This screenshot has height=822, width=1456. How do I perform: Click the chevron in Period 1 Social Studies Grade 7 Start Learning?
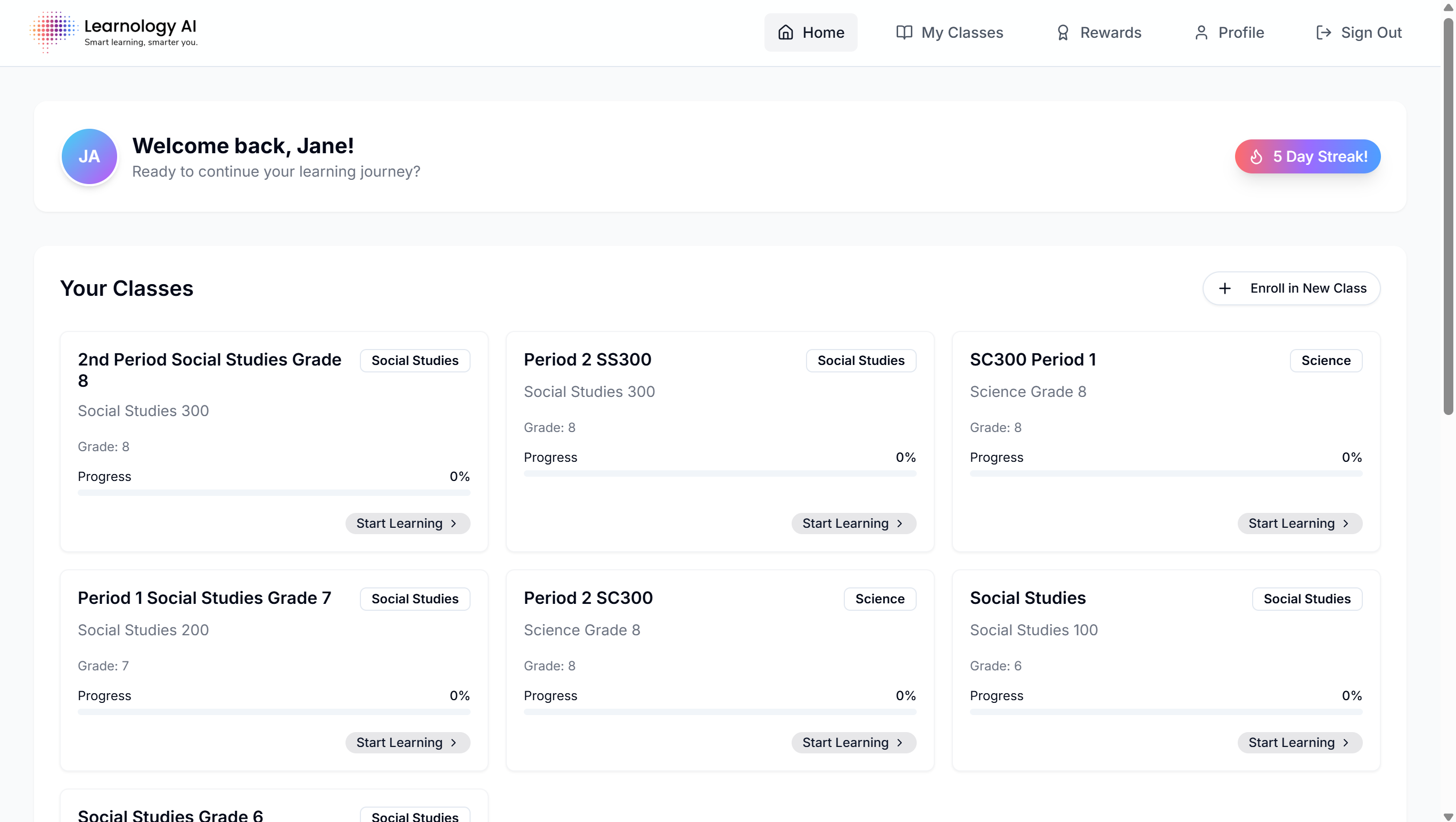pos(454,743)
